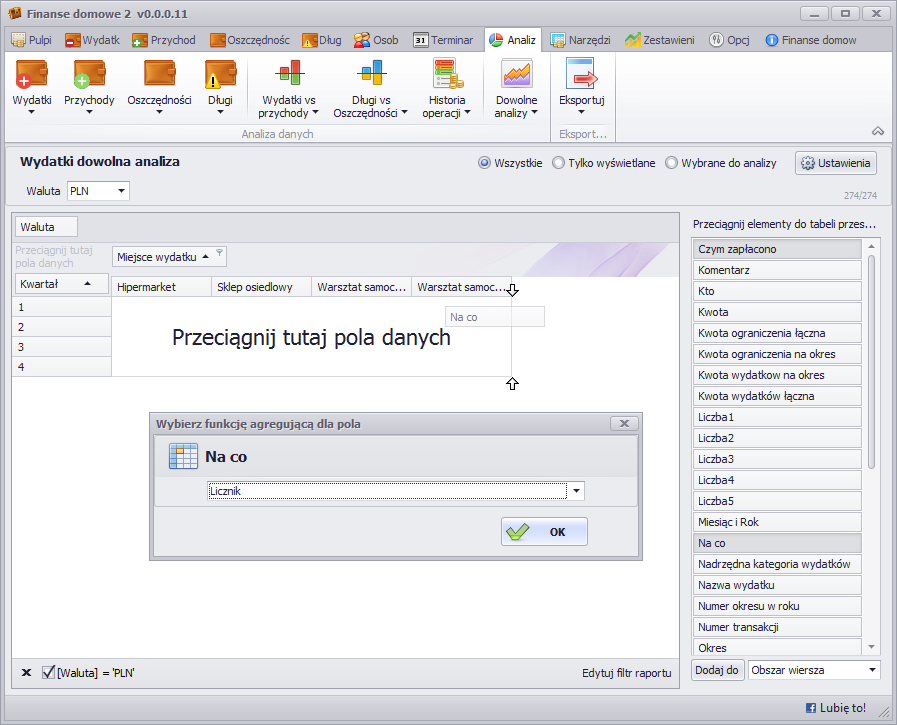
Task: Click the Ustawienia settings button
Action: coord(836,163)
